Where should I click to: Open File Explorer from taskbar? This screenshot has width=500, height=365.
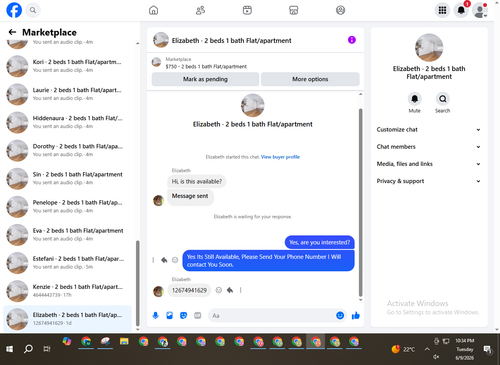124,342
